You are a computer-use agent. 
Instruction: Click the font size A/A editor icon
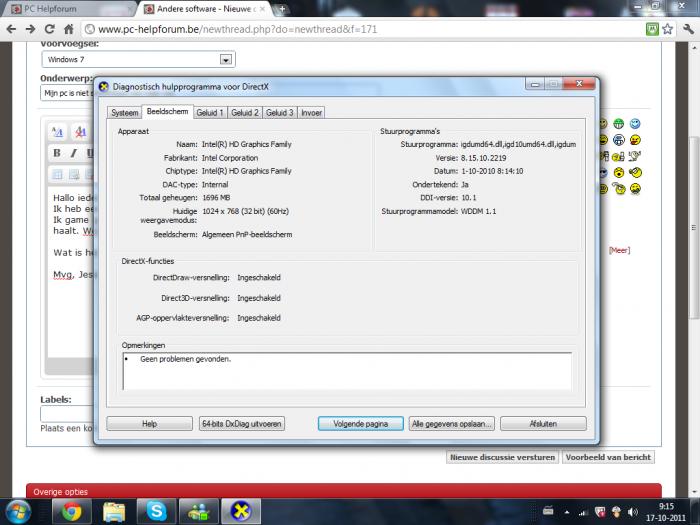(57, 132)
